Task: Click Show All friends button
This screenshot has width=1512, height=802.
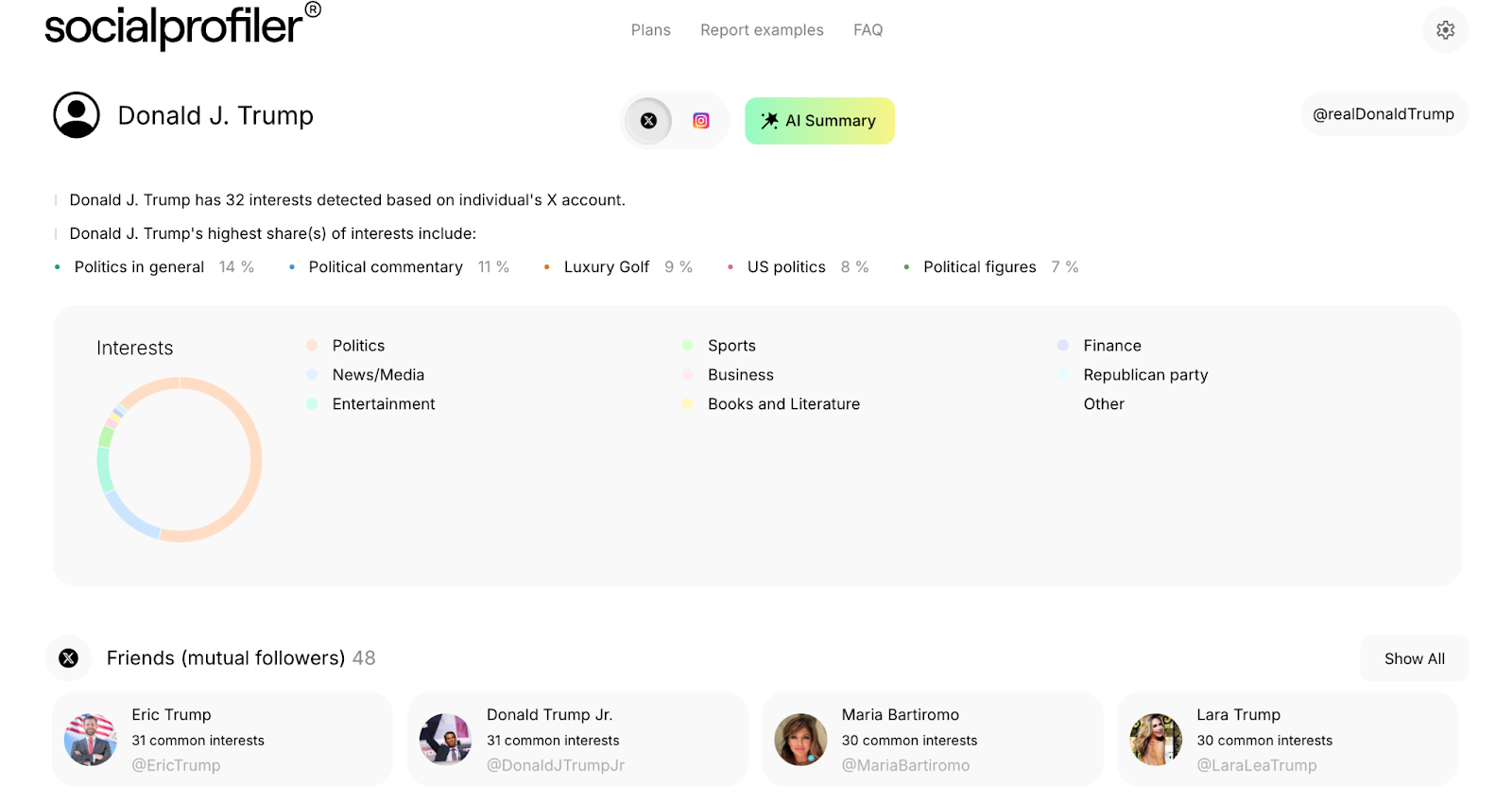Action: pos(1415,658)
